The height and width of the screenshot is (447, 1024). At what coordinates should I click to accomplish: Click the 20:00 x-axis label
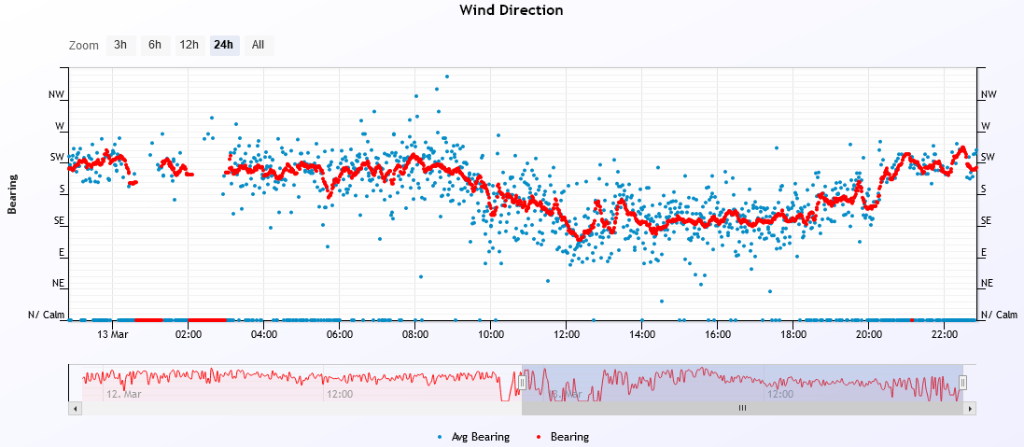pyautogui.click(x=869, y=334)
